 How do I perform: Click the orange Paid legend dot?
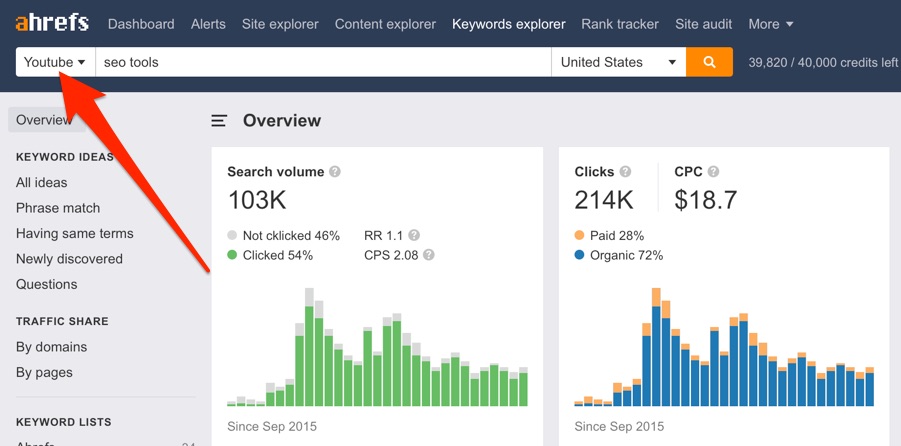[580, 236]
